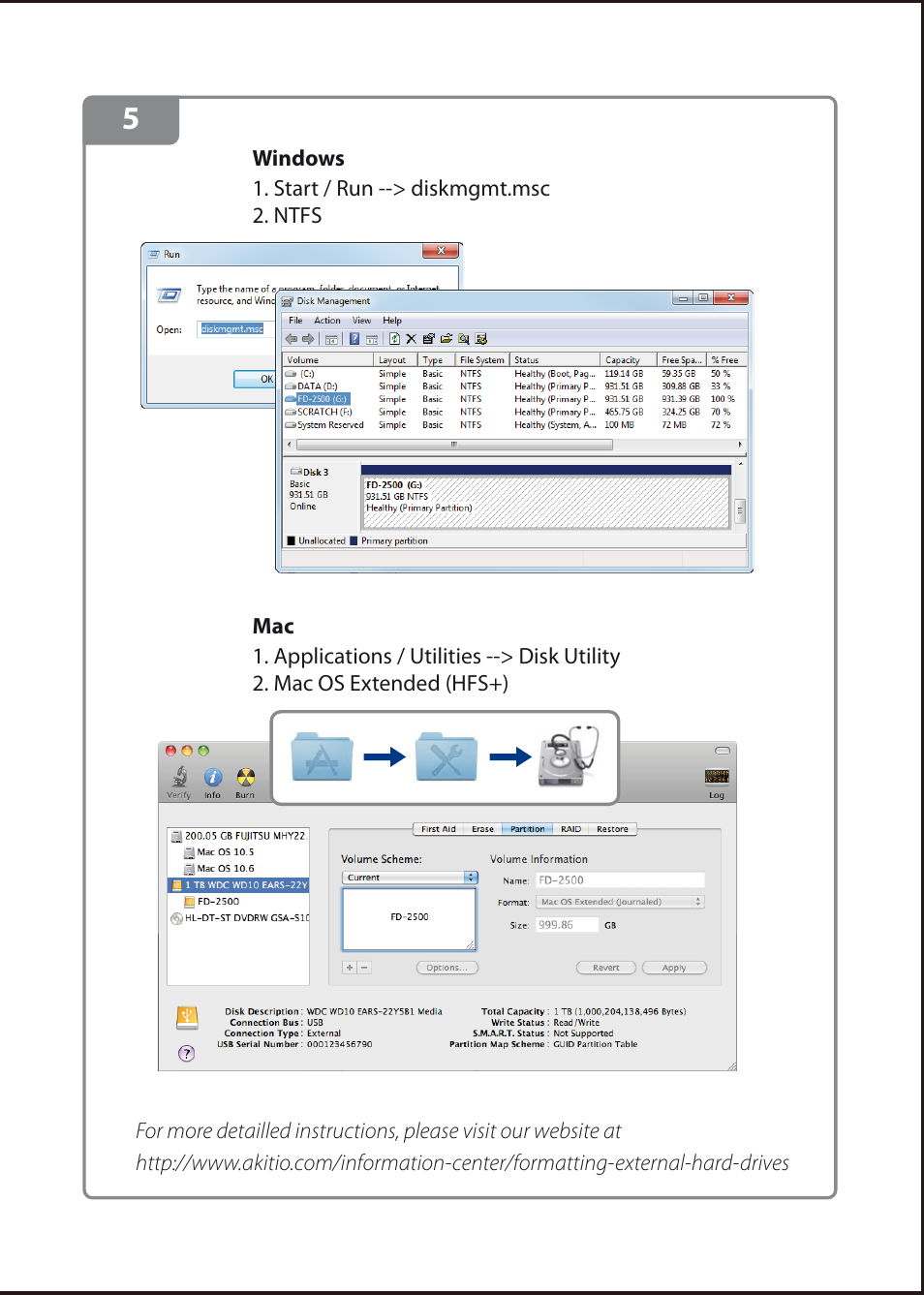Click the Size field showing 999.86

click(x=567, y=925)
